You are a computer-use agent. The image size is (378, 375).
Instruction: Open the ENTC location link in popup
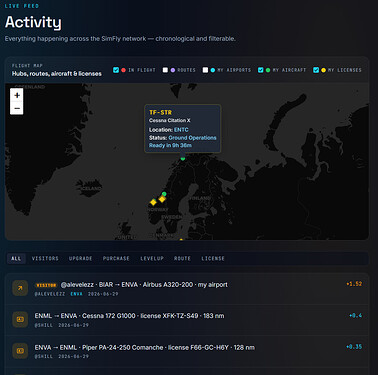(x=181, y=130)
